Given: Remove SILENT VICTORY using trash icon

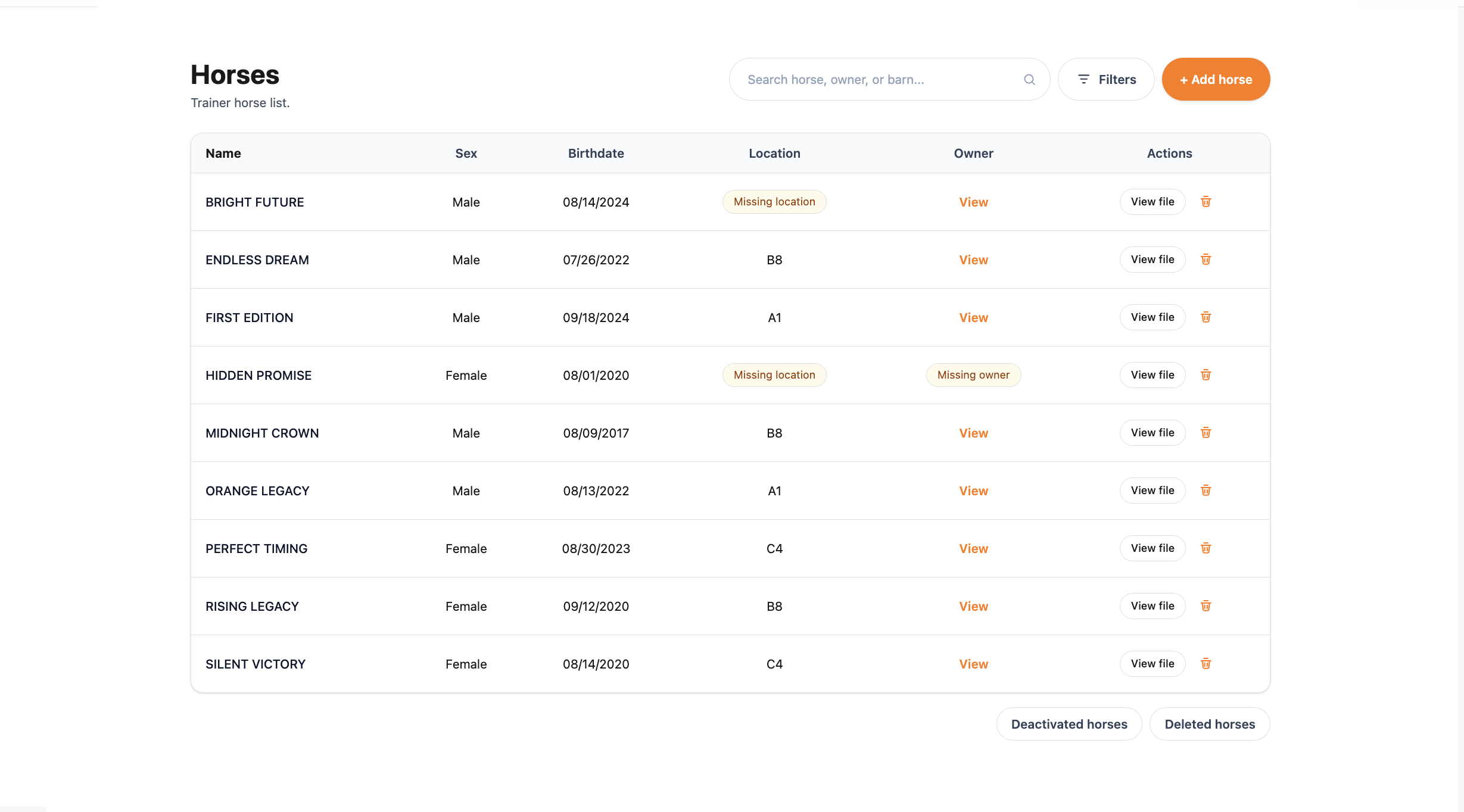Looking at the screenshot, I should pos(1206,664).
